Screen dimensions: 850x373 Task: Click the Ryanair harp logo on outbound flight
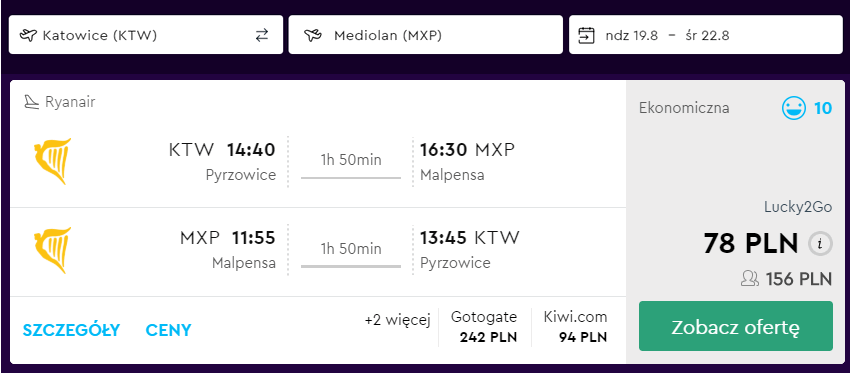(52, 161)
